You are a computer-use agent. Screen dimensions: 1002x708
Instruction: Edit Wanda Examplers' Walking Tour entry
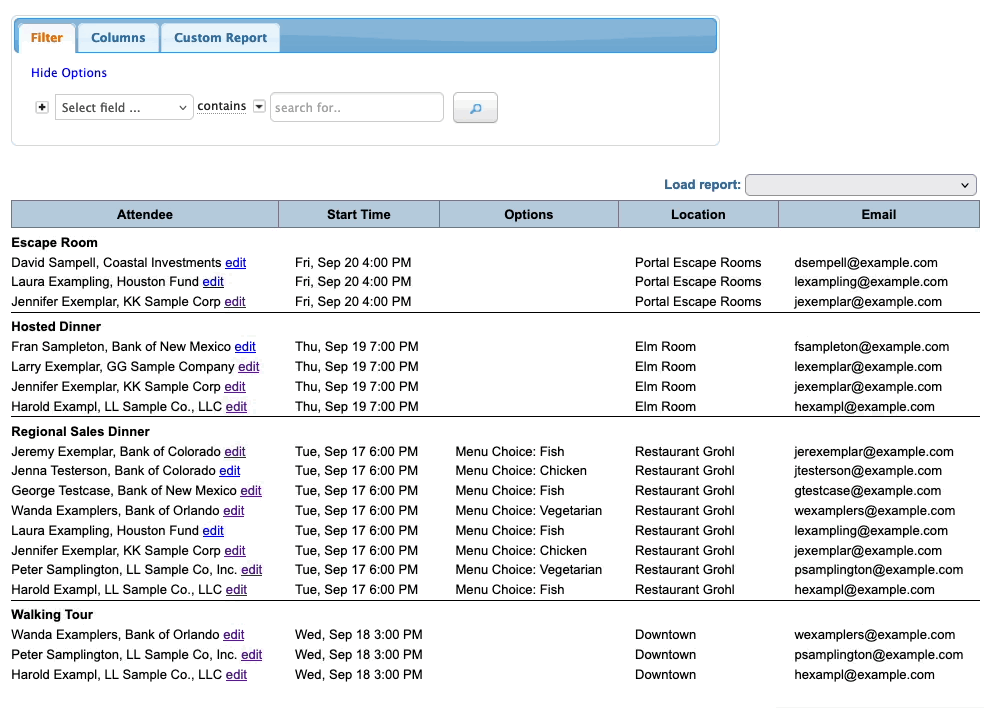coord(233,635)
